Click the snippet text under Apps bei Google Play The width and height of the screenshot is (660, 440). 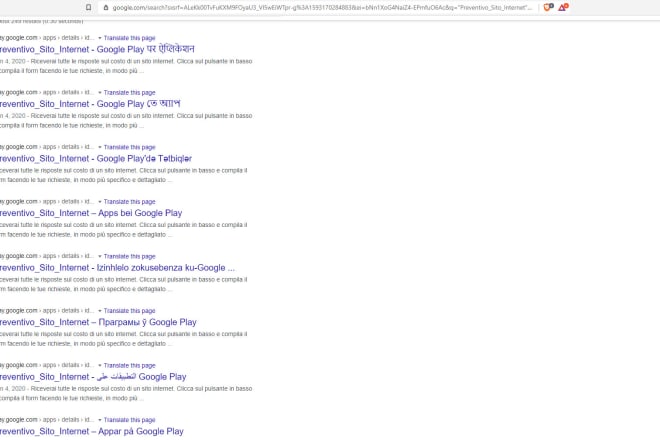(124, 229)
